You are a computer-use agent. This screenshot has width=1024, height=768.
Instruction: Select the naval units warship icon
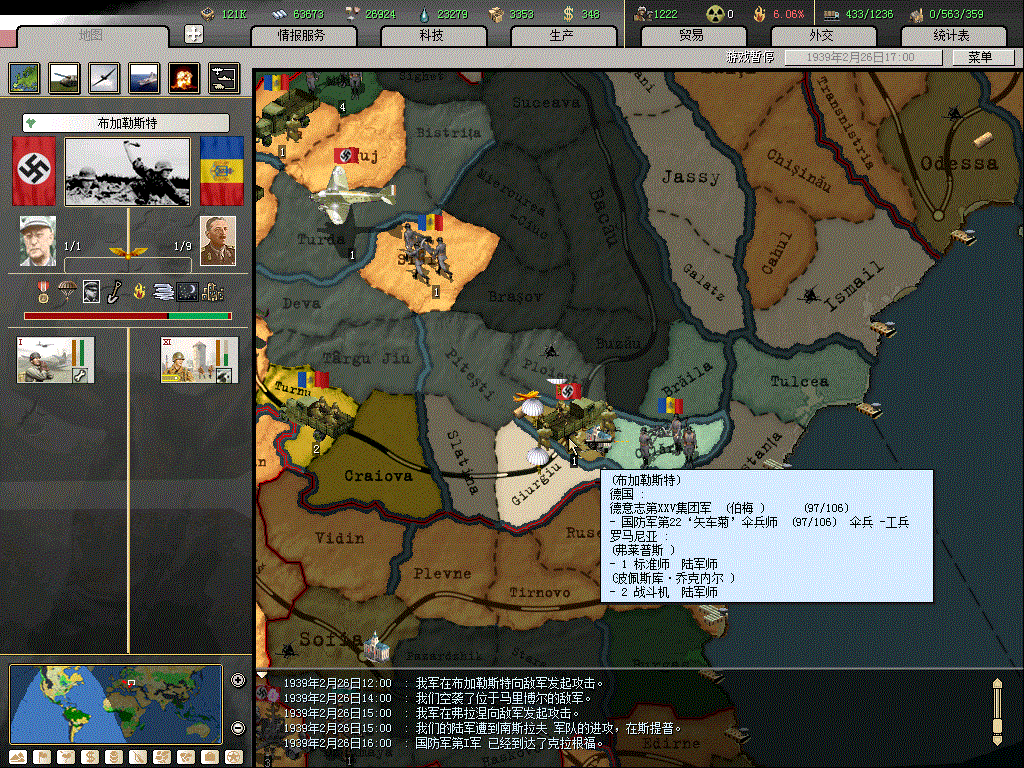point(144,78)
